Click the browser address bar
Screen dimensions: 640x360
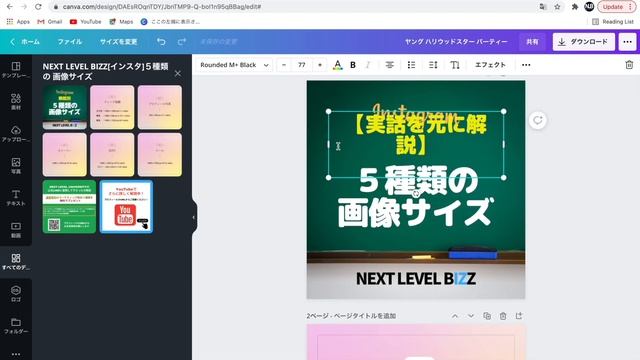[294, 7]
